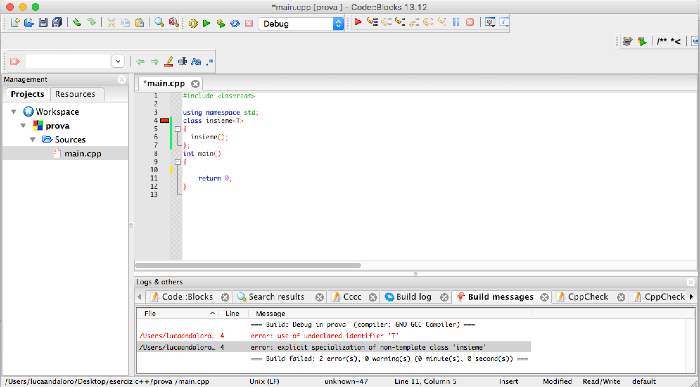
Task: Rebuild the project
Action: 235,23
